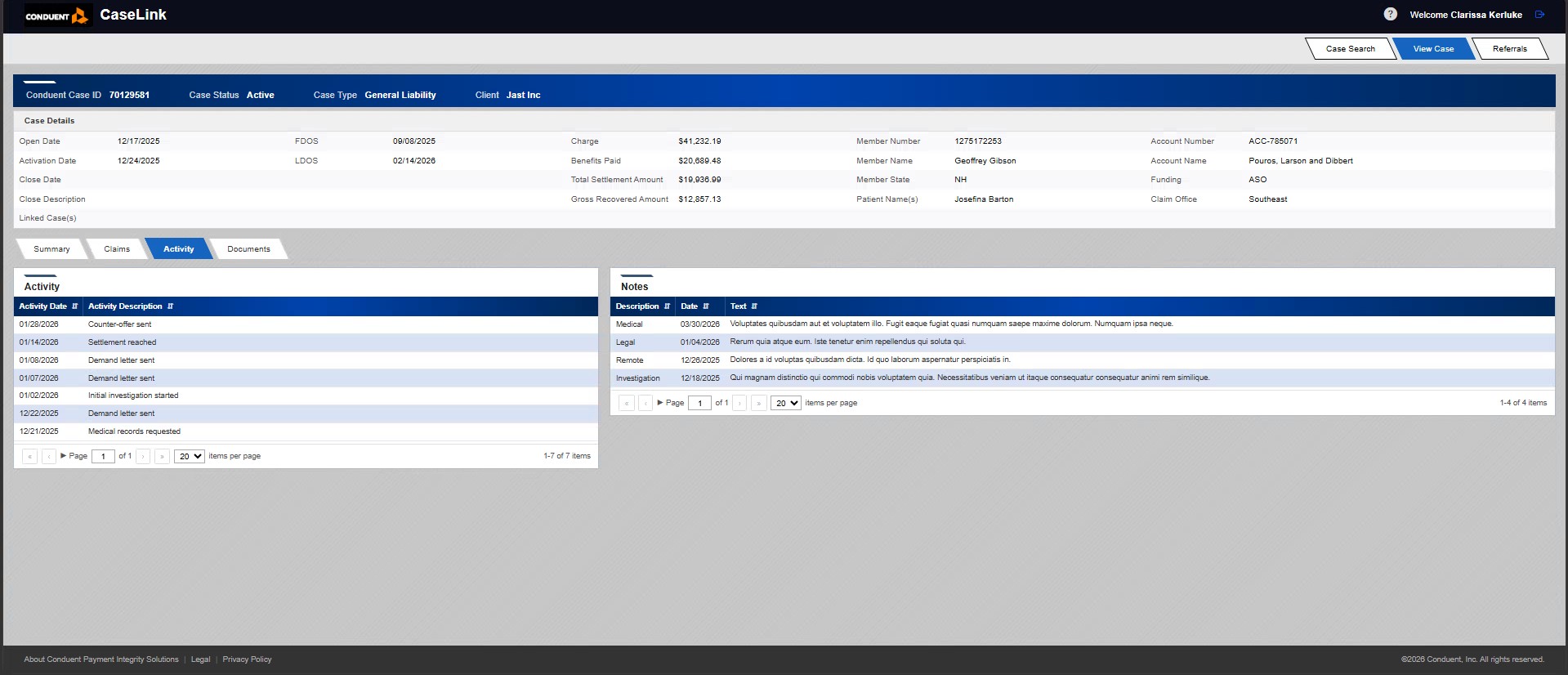The width and height of the screenshot is (1568, 675).
Task: Select the Initial investigation started row
Action: click(306, 396)
